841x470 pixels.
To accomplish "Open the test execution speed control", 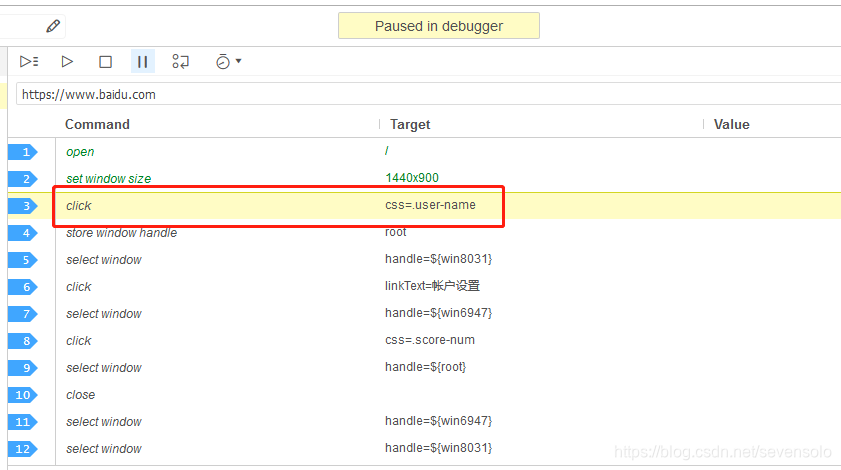I will point(223,62).
